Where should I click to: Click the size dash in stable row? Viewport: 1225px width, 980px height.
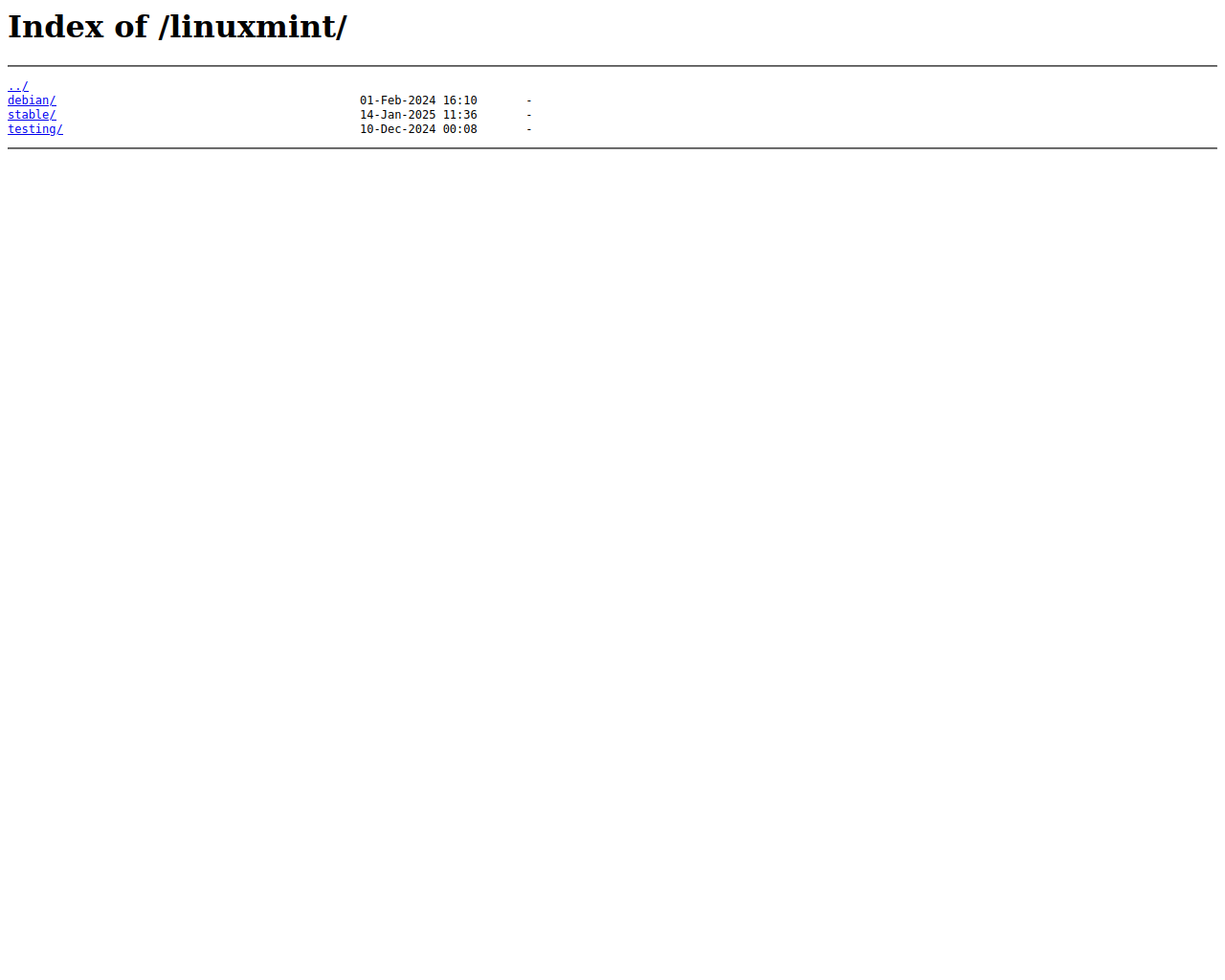[x=529, y=115]
